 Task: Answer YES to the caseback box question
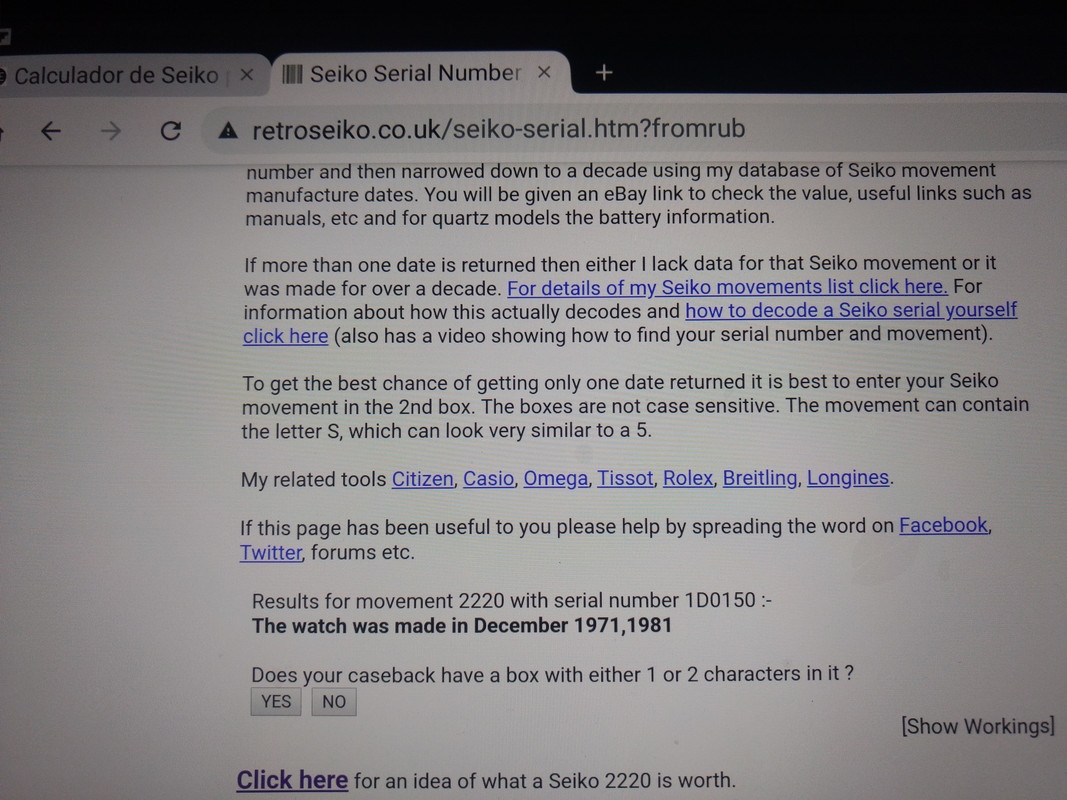276,701
